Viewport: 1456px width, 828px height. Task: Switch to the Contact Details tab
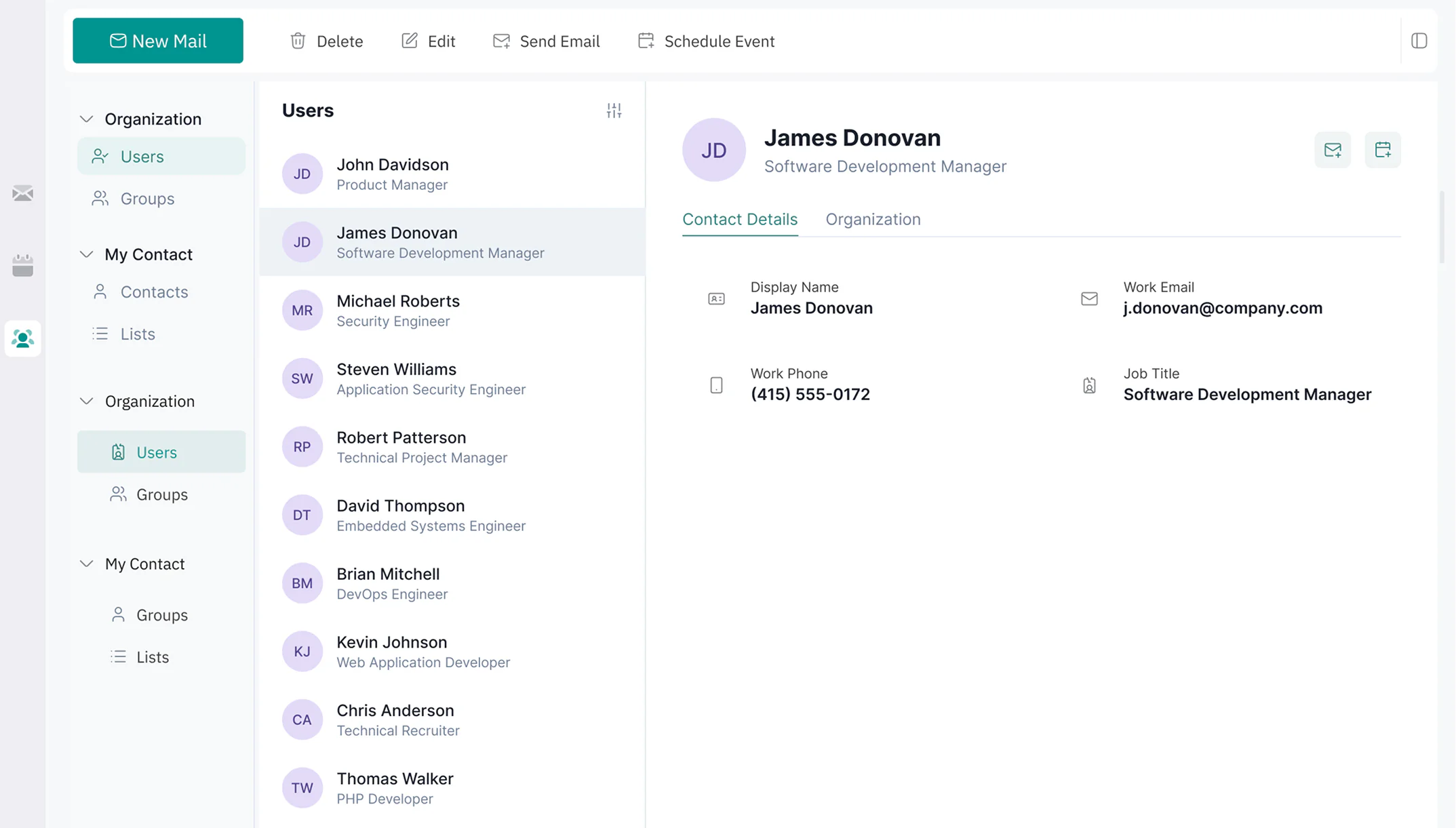tap(740, 219)
